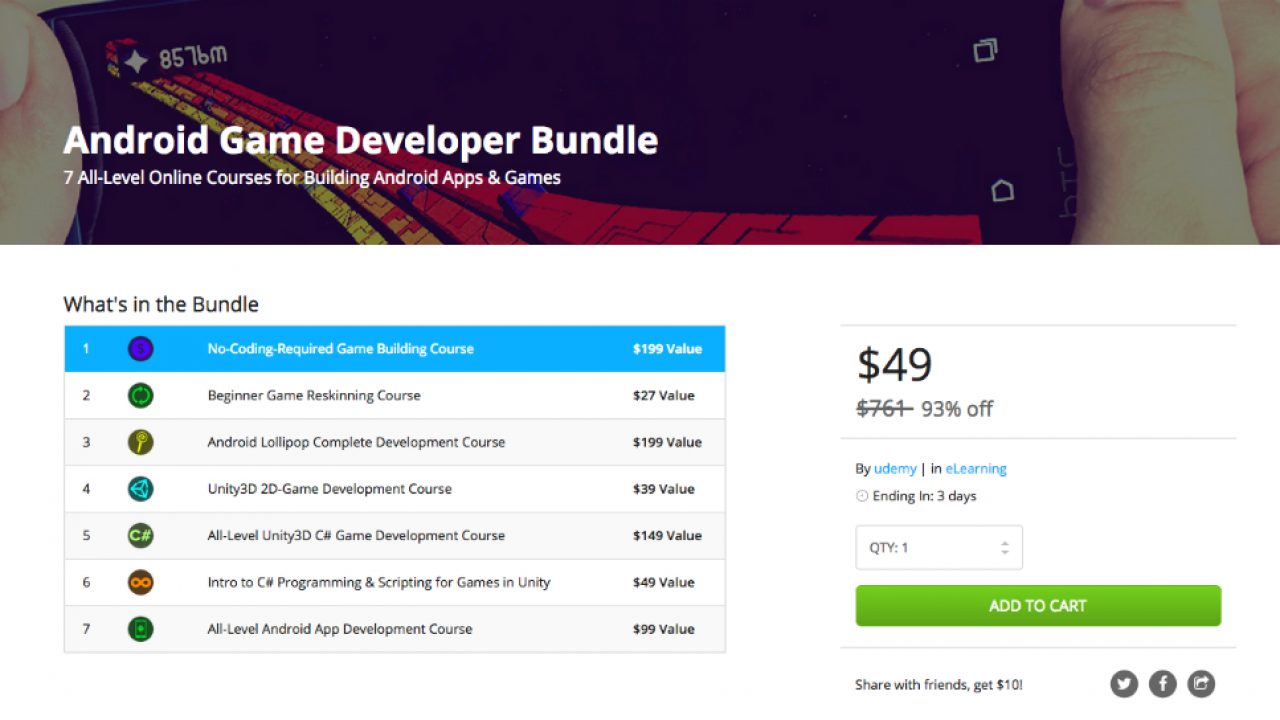Click the round share arrow icon

click(x=1201, y=684)
